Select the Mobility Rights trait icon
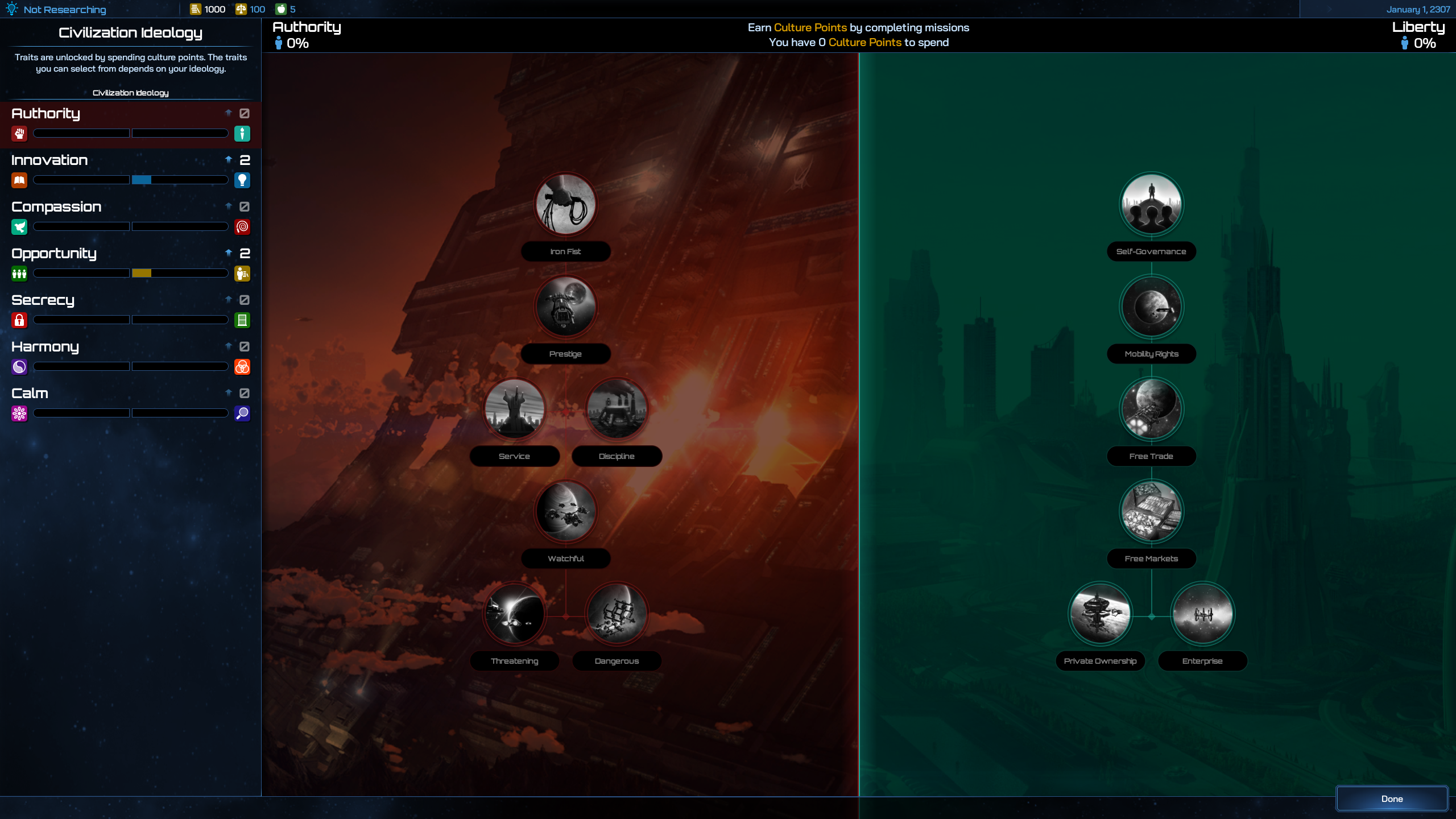Viewport: 1456px width, 819px height. pos(1151,307)
